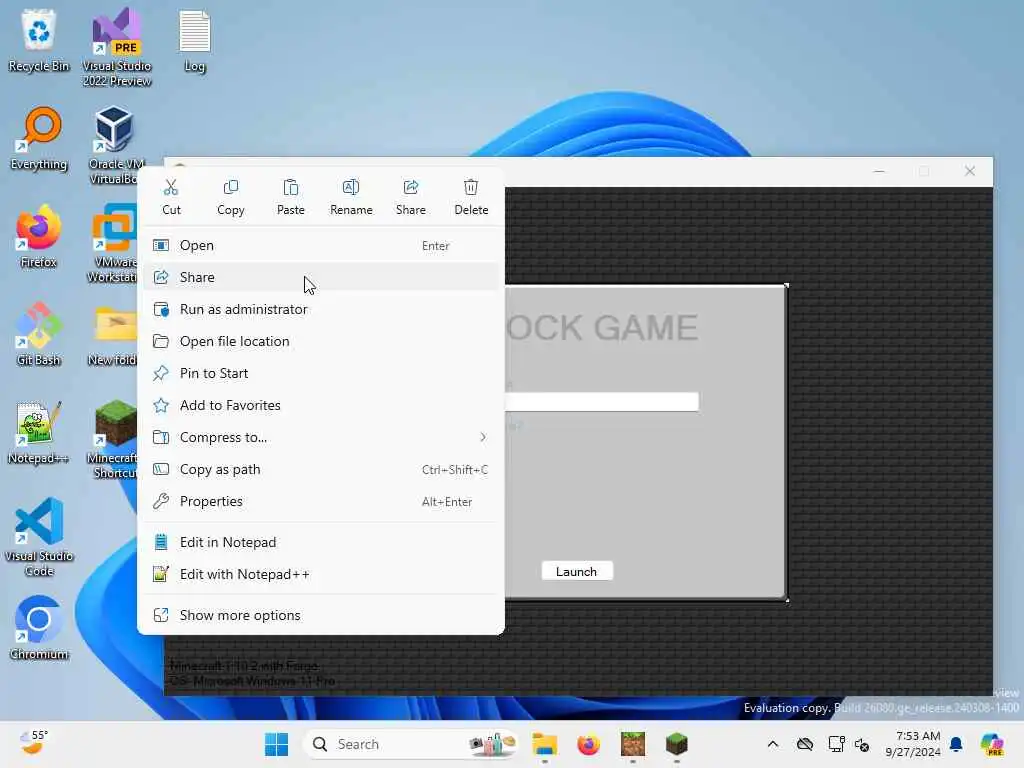
Task: Choose Open from the context menu
Action: tap(321, 246)
